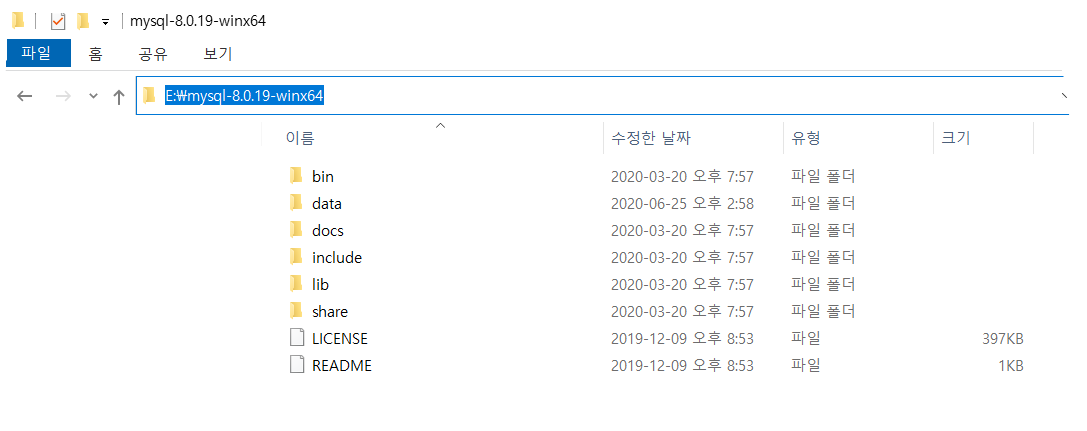The height and width of the screenshot is (431, 1087).
Task: Select the share folder icon
Action: [x=296, y=311]
